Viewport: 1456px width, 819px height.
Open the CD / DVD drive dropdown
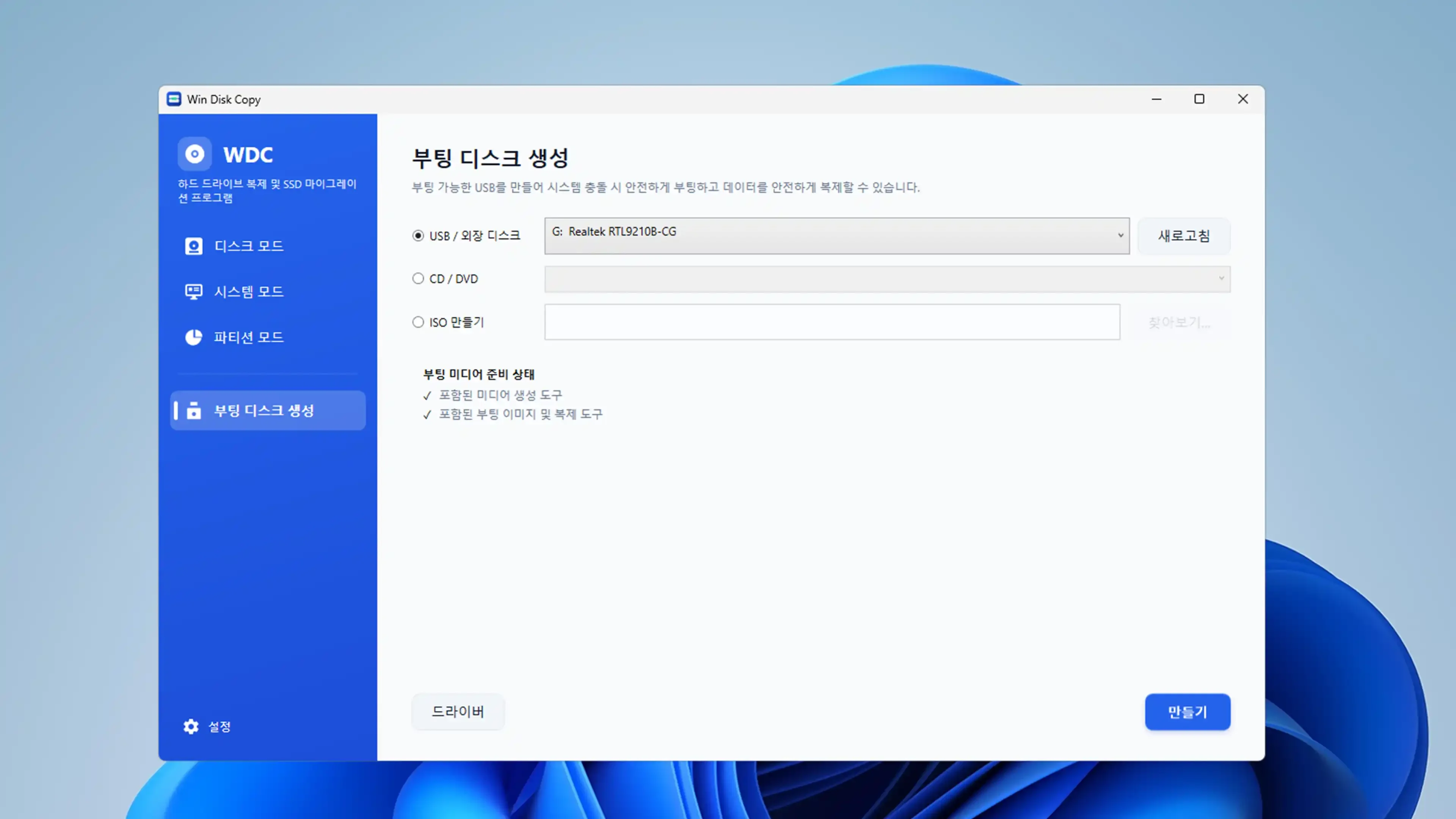(887, 279)
